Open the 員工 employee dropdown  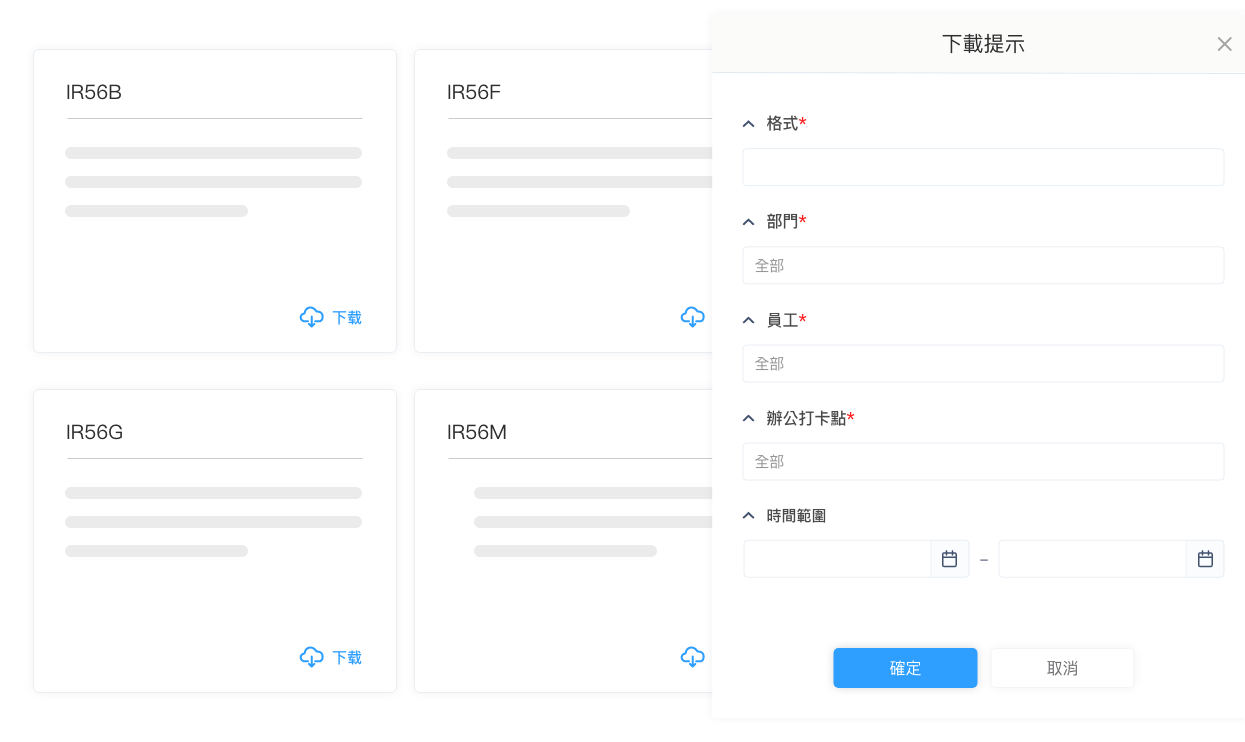point(982,363)
